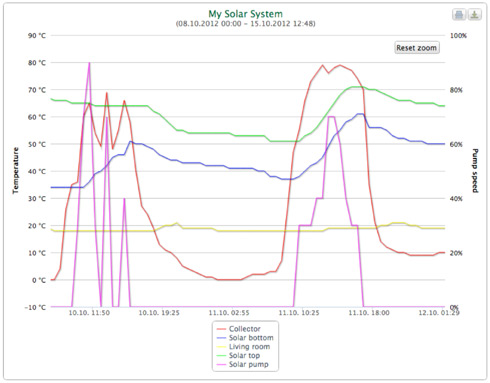Click the 0% pump speed axis label

point(454,307)
